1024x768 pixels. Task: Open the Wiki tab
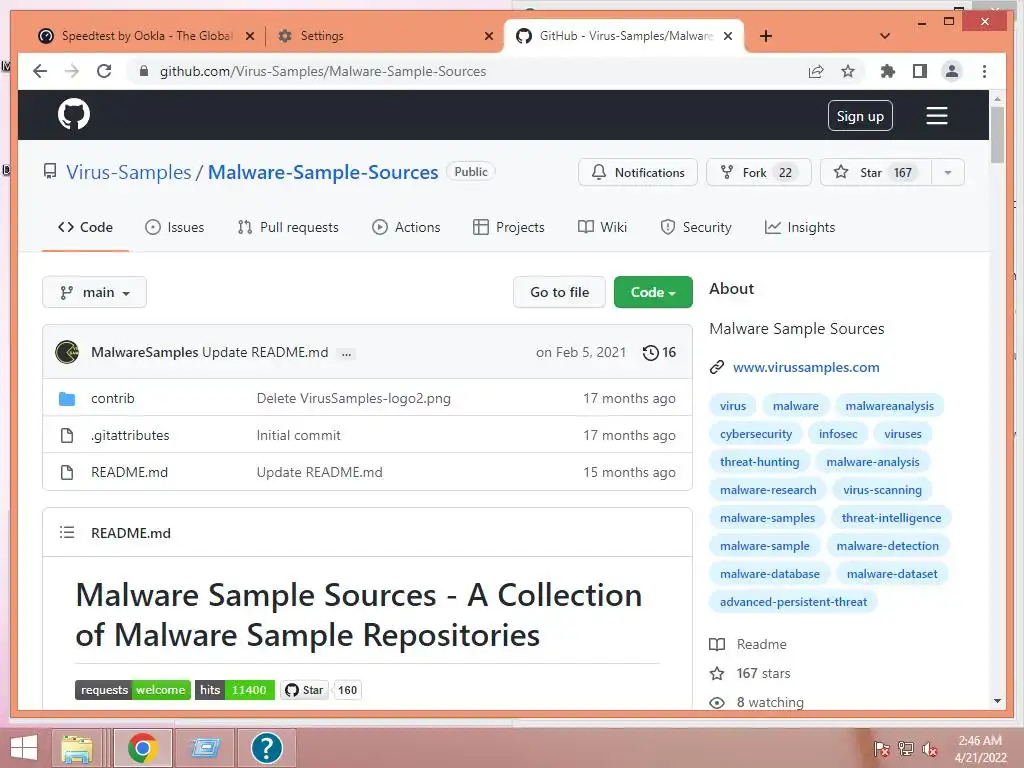point(602,227)
